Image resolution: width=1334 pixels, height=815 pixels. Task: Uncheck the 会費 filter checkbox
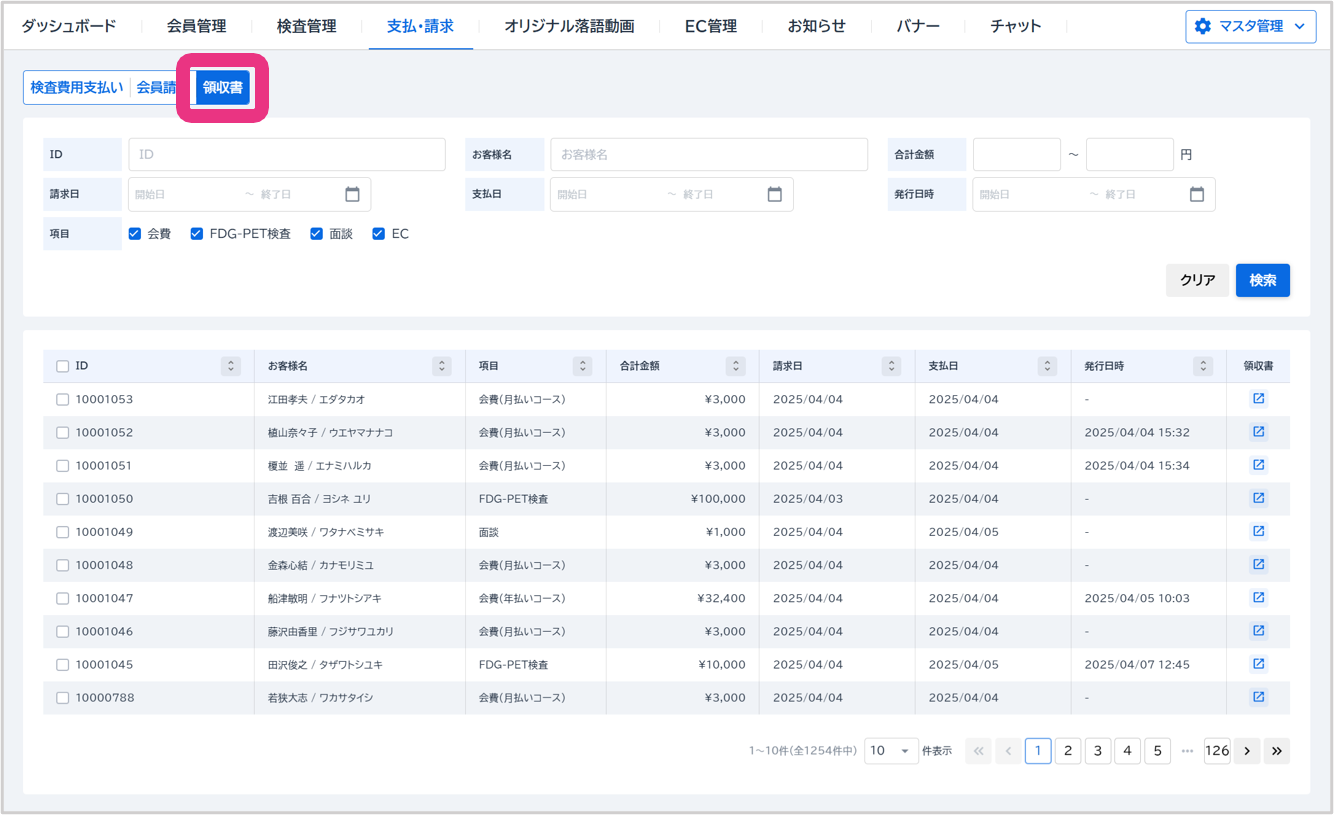135,234
